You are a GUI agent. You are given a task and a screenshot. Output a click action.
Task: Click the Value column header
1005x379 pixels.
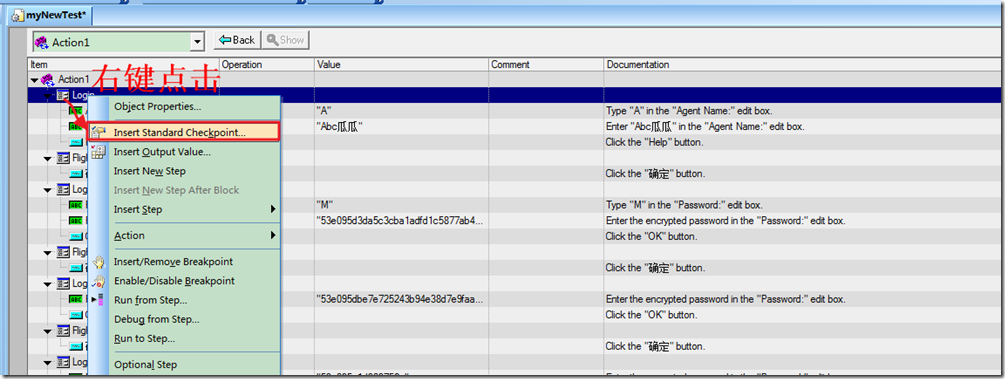point(401,65)
